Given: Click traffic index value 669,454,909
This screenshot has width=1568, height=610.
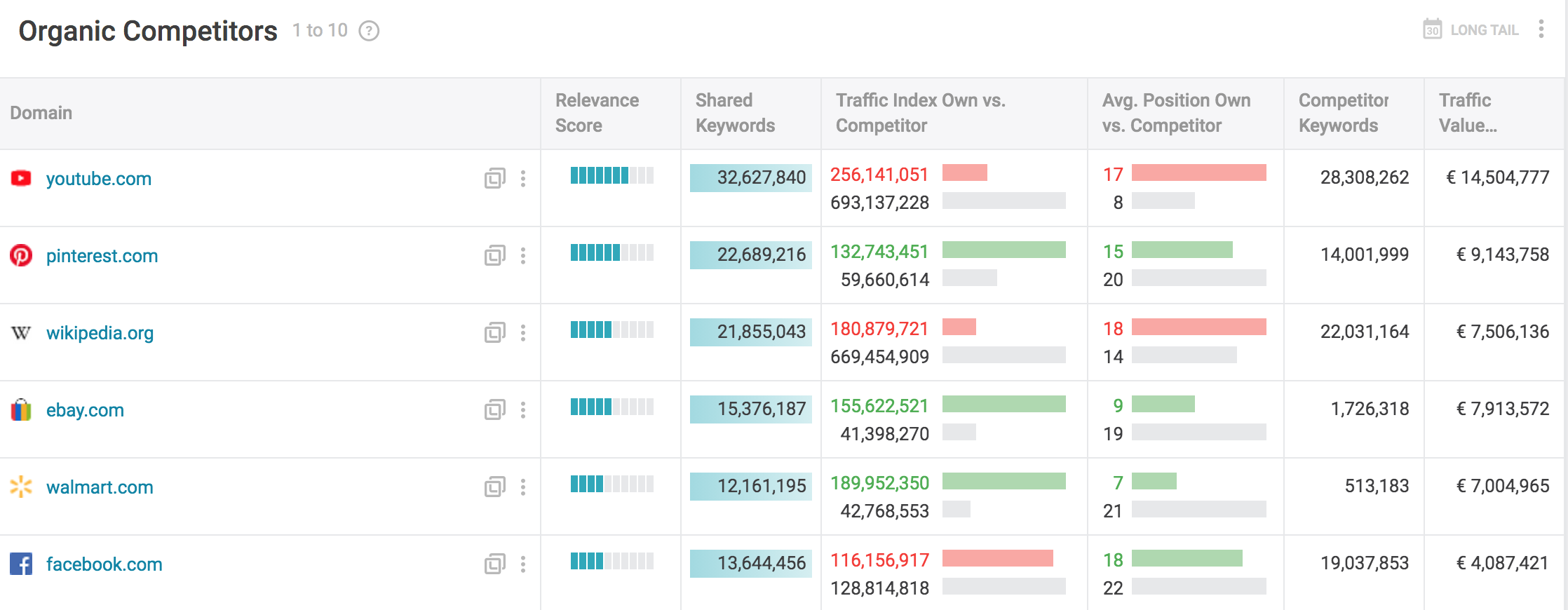Looking at the screenshot, I should coord(879,357).
